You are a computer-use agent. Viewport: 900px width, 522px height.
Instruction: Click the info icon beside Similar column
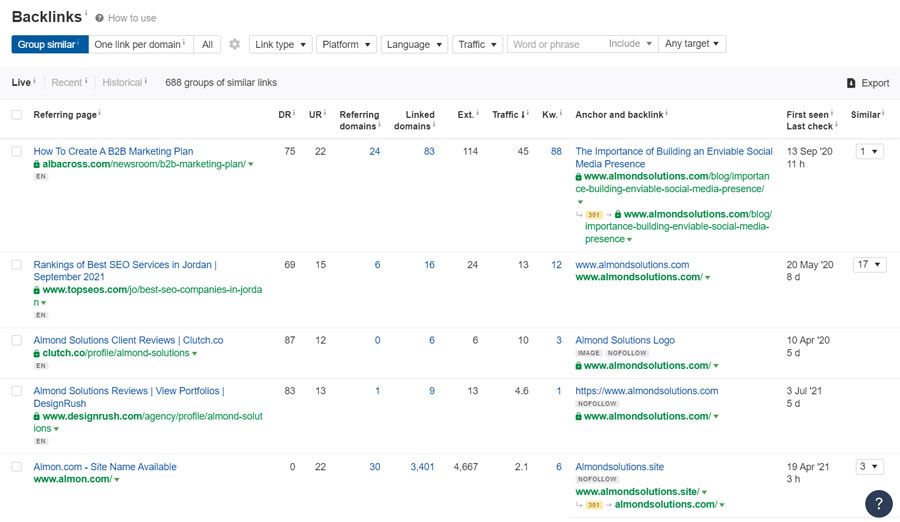883,113
